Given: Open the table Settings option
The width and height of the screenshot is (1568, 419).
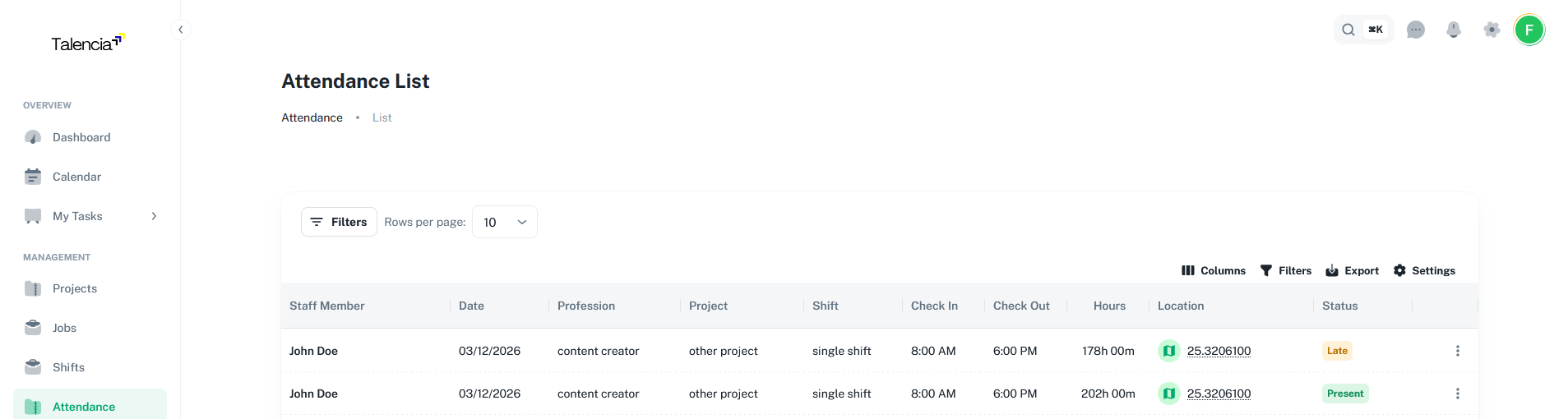Looking at the screenshot, I should click(x=1424, y=270).
